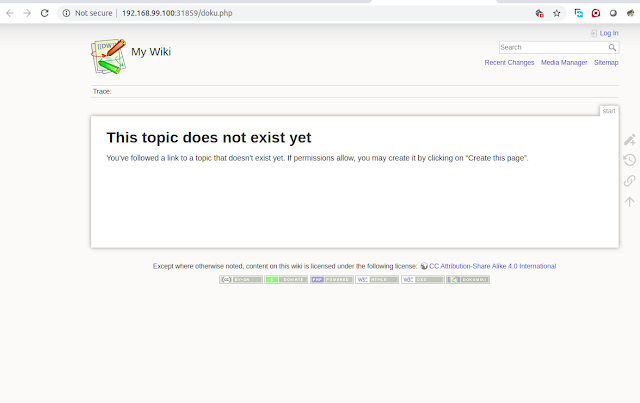Click the My Wiki title link
Screen dimensions: 640x403
coord(151,52)
